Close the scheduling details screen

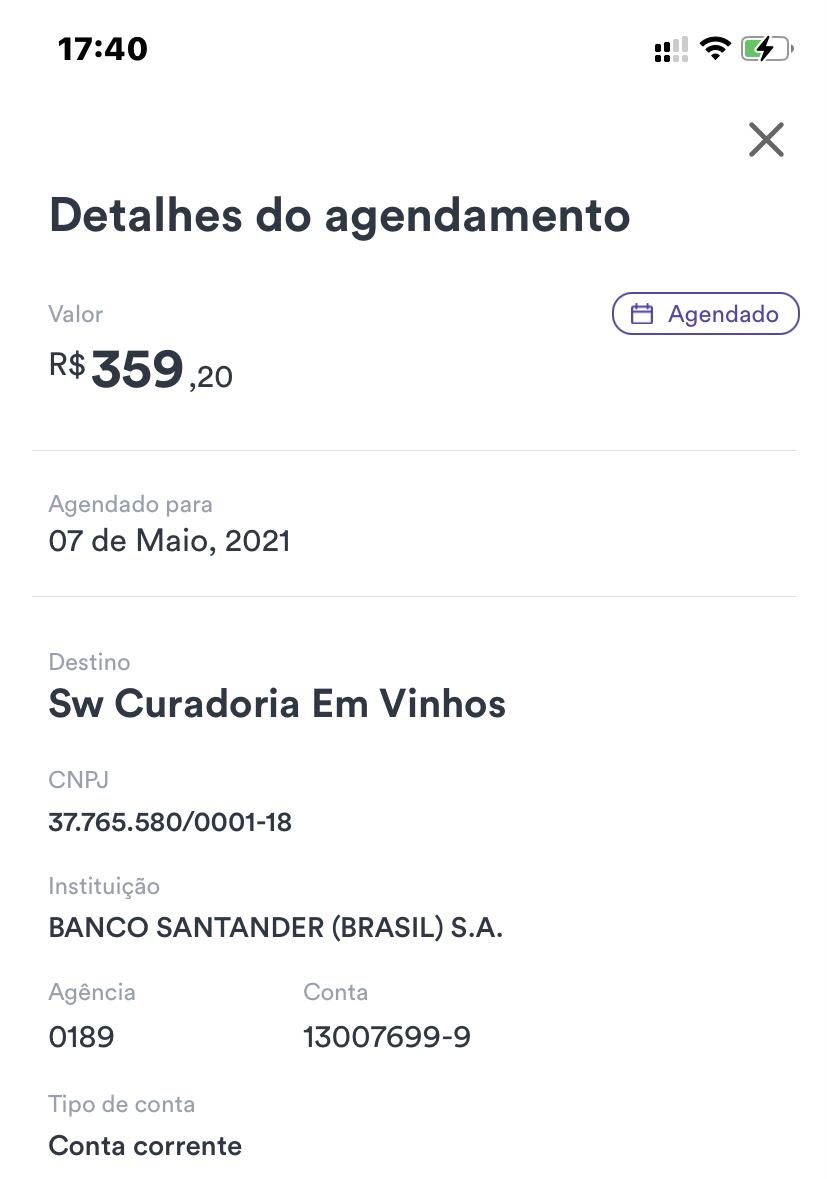point(766,140)
